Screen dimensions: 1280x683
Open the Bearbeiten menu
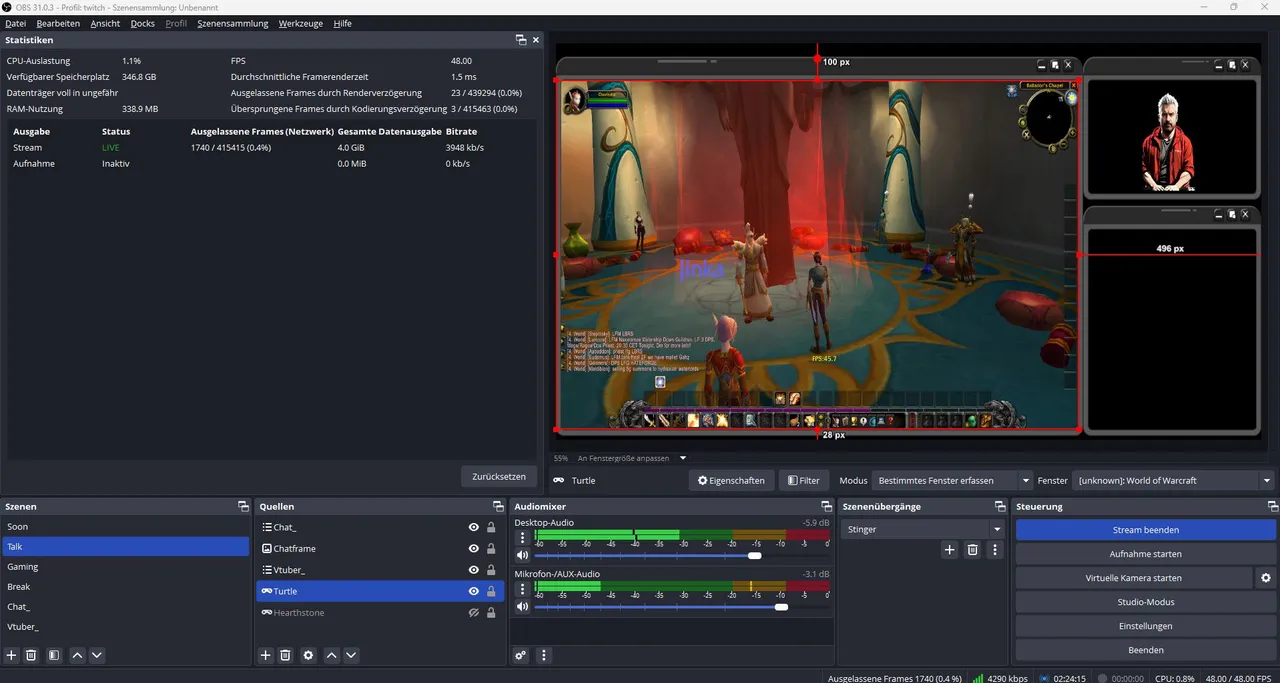click(58, 23)
